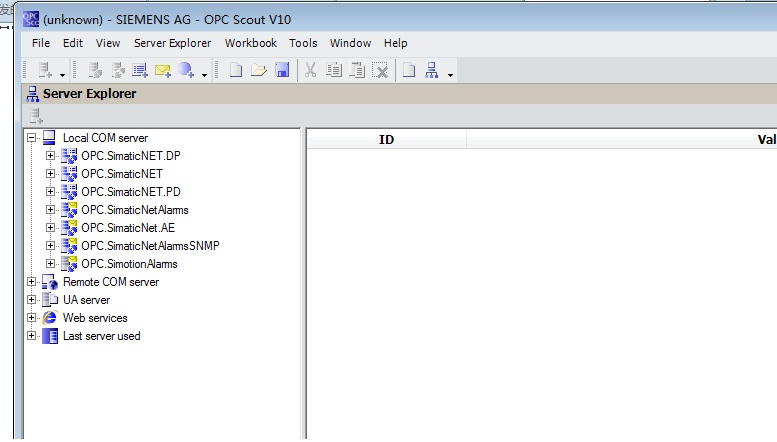This screenshot has width=777, height=442.
Task: Click the Local COM server computer icon
Action: 49,138
